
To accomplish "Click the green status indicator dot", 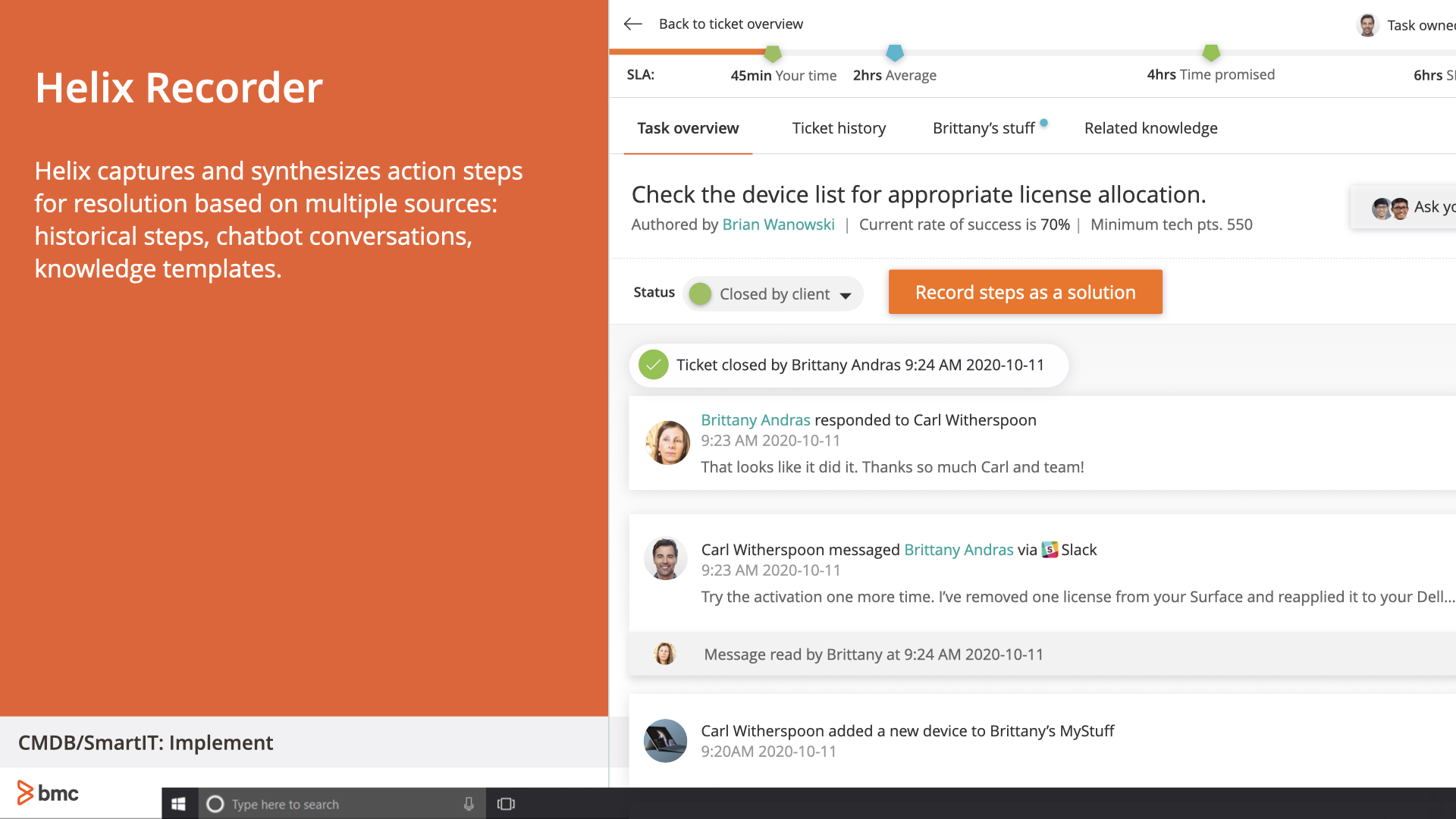I will [700, 293].
